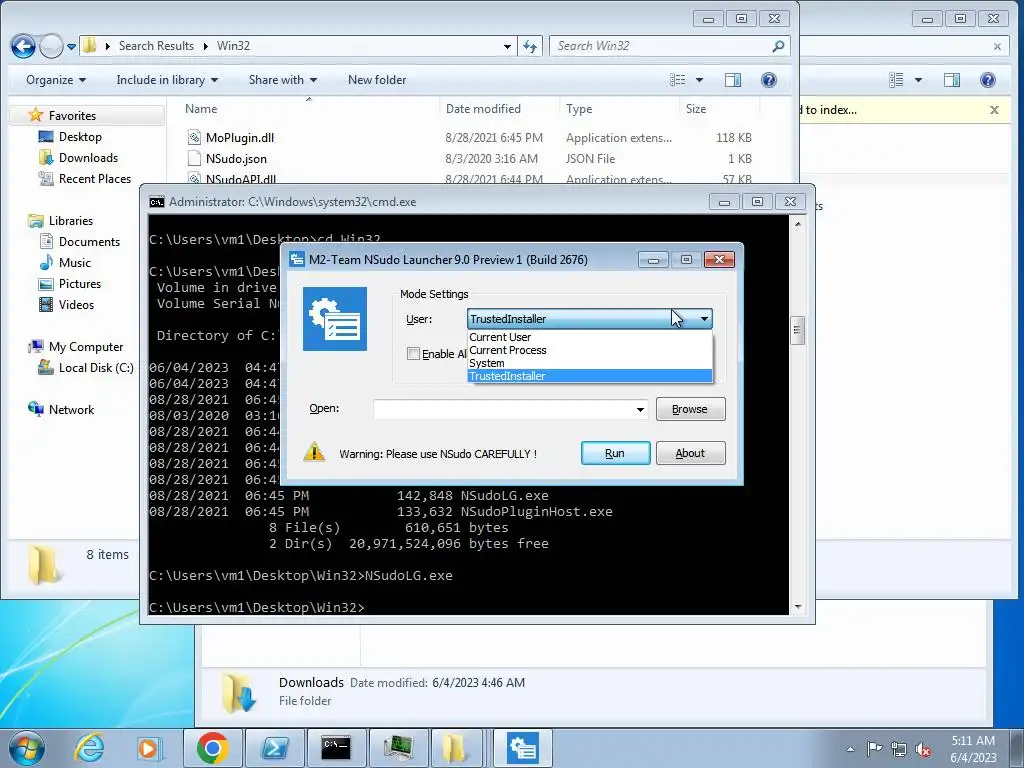The image size is (1024, 768).
Task: Open Desktop in Favorites
Action: pyautogui.click(x=80, y=136)
